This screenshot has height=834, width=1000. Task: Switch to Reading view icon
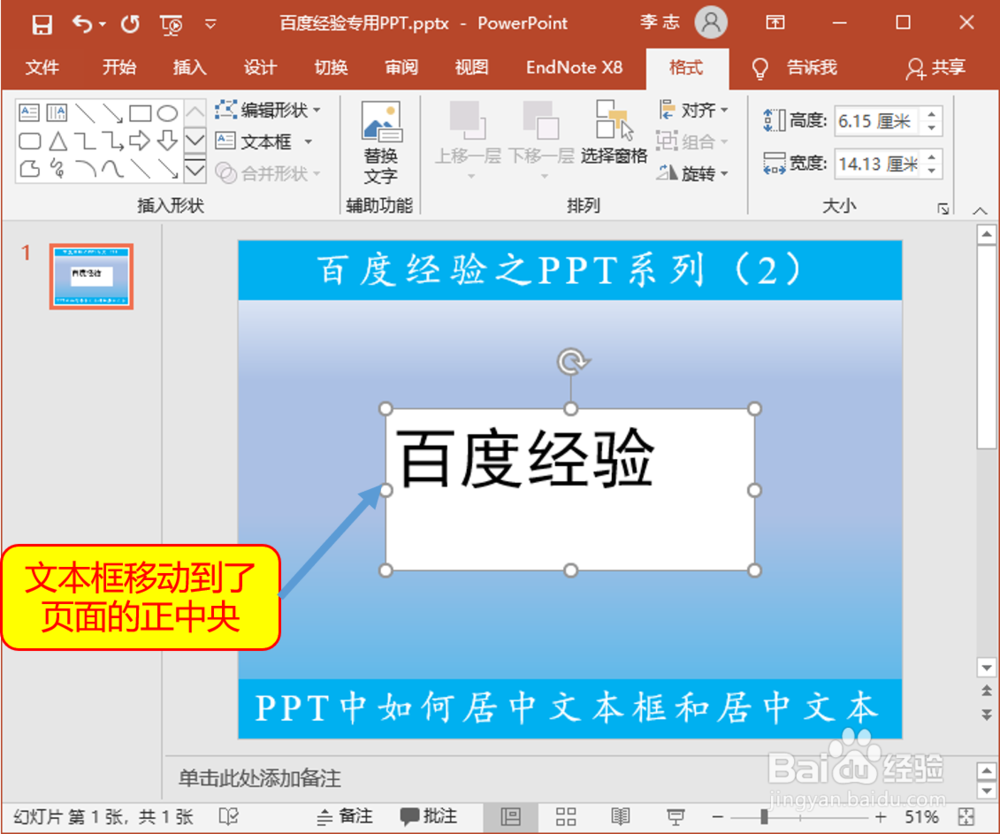click(620, 817)
